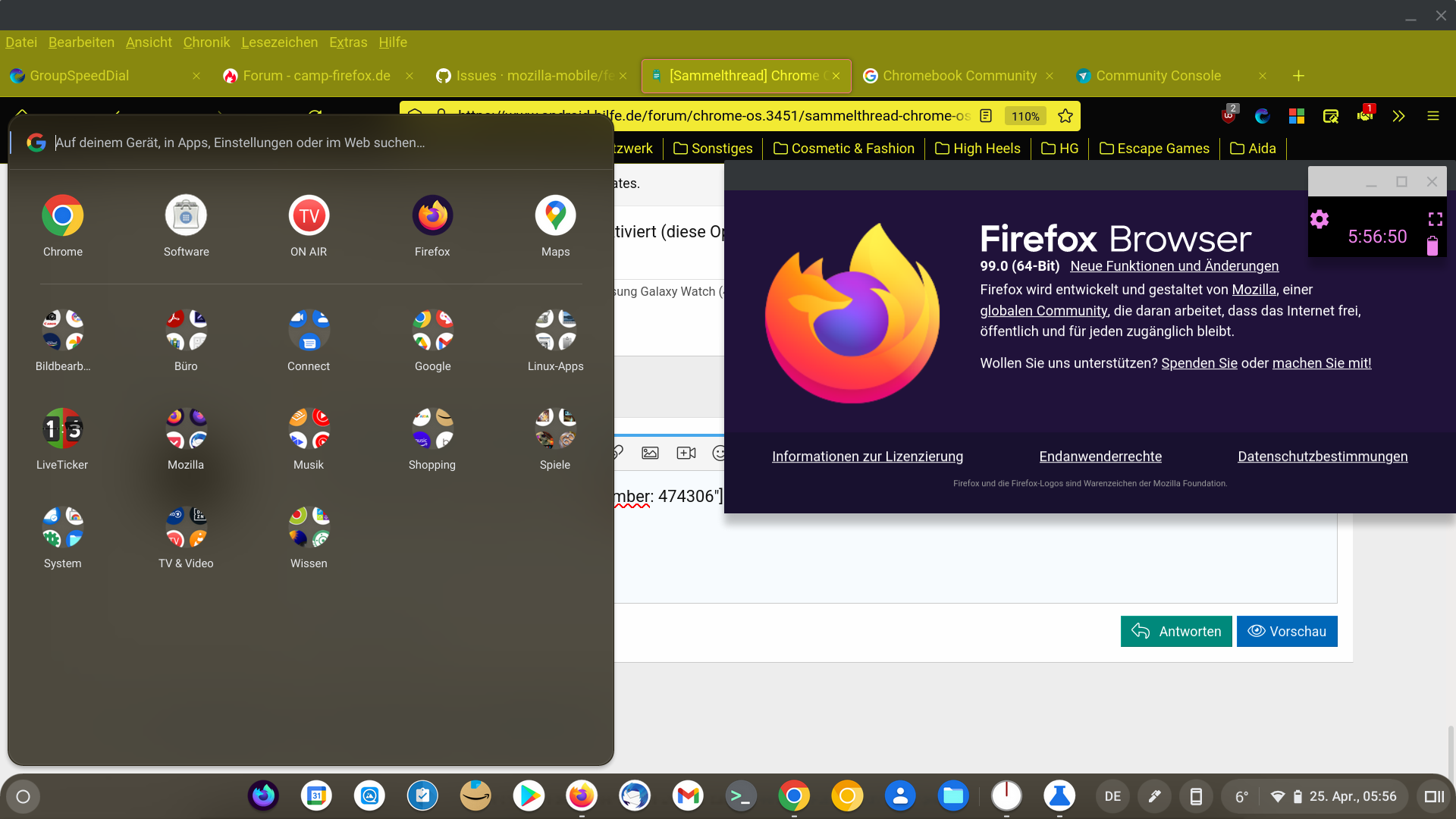Open the uBlock Origin extension
1456x819 pixels.
coord(1228,116)
